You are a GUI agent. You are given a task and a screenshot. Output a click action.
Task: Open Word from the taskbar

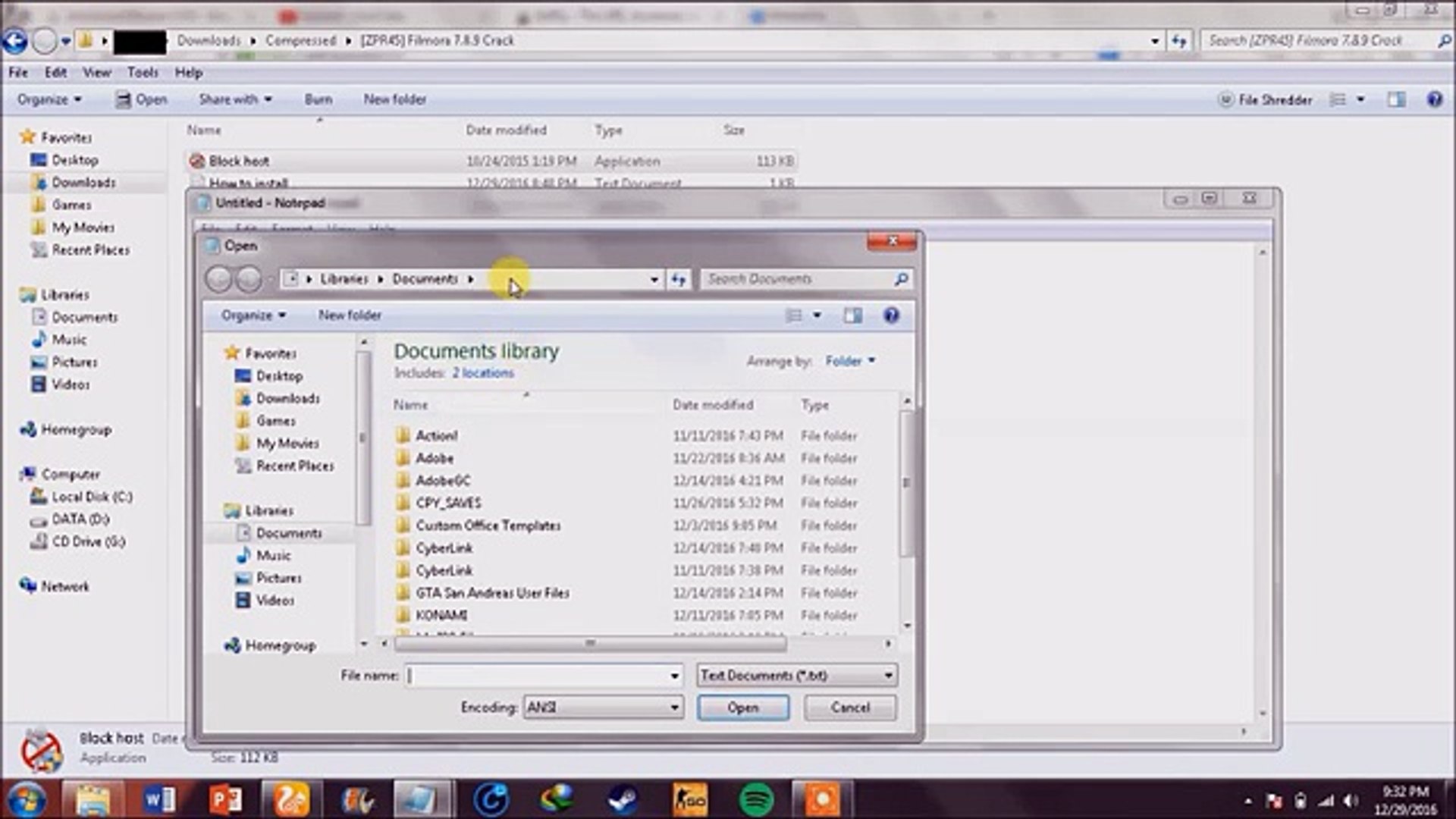point(159,799)
